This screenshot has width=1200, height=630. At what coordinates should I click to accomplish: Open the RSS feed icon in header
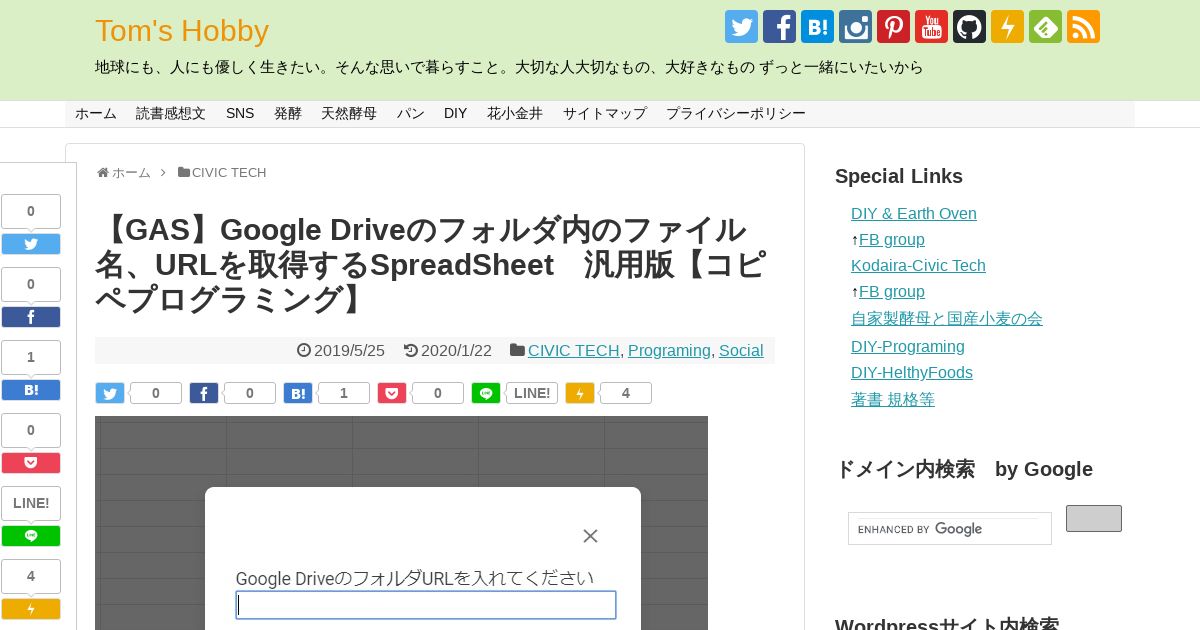click(x=1083, y=26)
